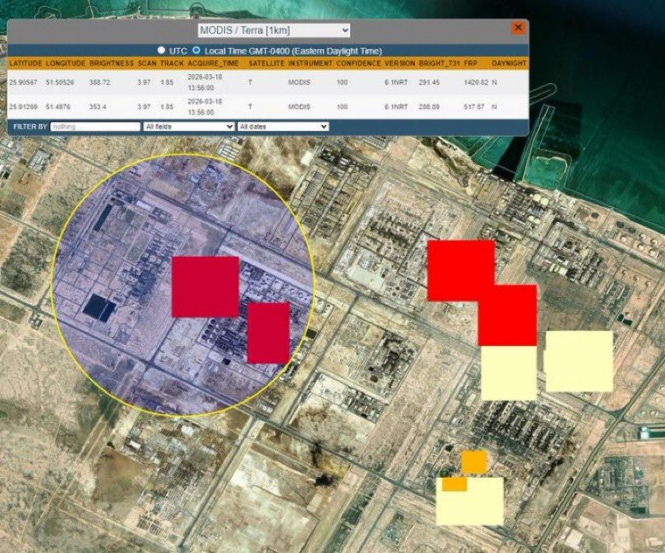Click smaller red fire pixel inside yellow circle
This screenshot has width=665, height=553.
click(268, 333)
